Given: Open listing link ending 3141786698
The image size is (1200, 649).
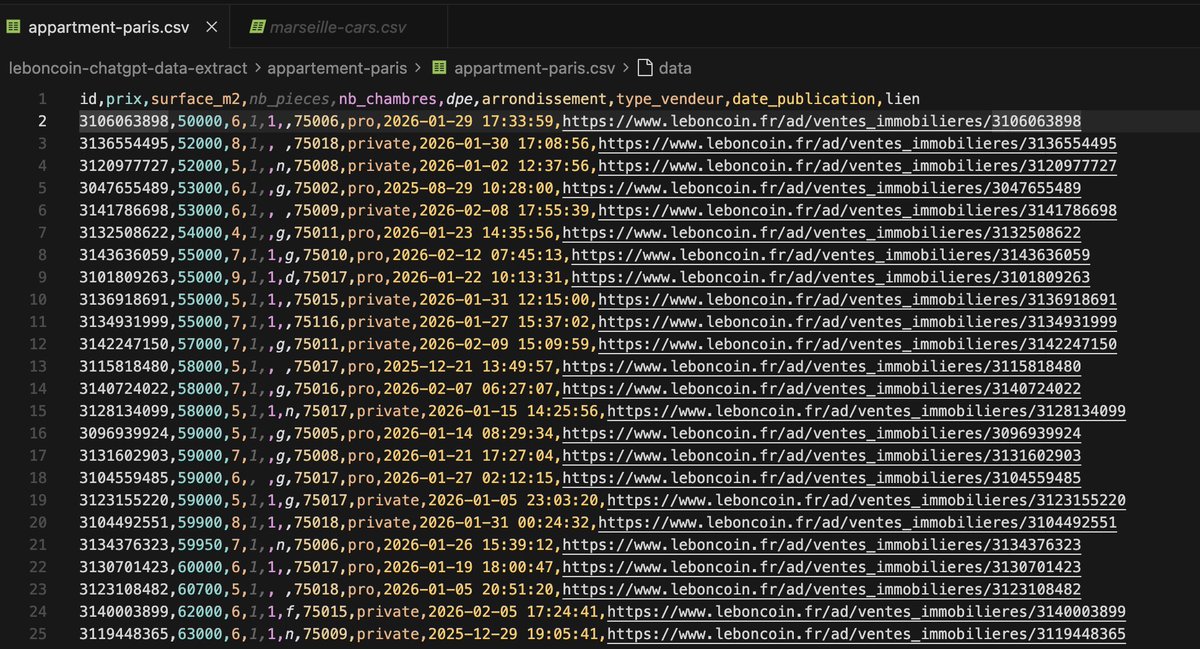Looking at the screenshot, I should click(858, 210).
